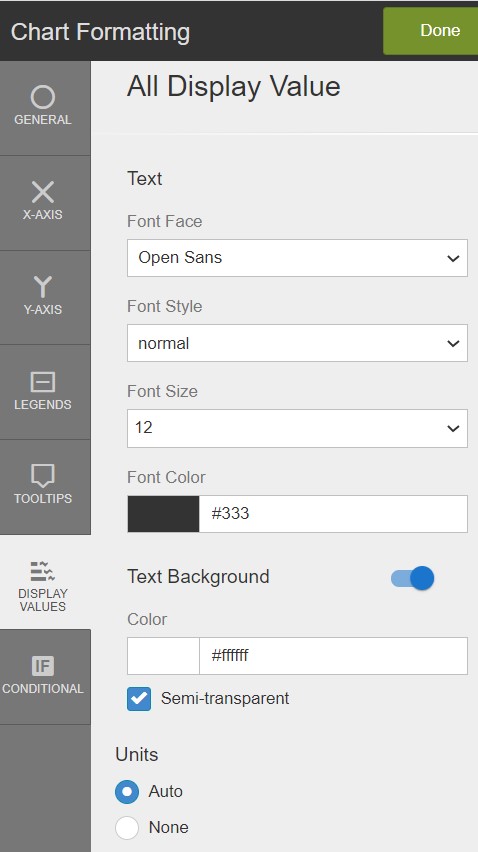Viewport: 478px width, 852px height.
Task: Select the Auto units radio button
Action: (127, 792)
